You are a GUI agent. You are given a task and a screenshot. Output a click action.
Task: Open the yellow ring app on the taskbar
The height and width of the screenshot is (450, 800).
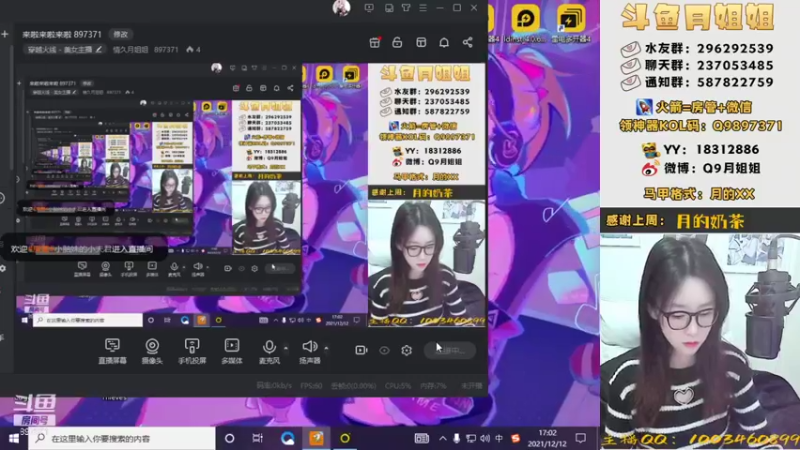[345, 438]
